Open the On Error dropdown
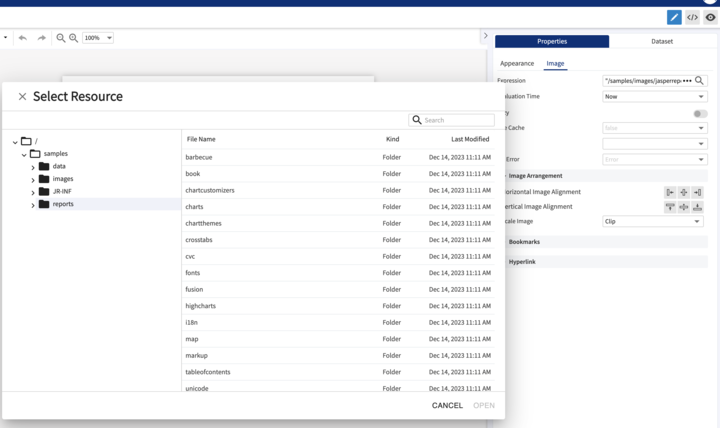 [x=654, y=159]
